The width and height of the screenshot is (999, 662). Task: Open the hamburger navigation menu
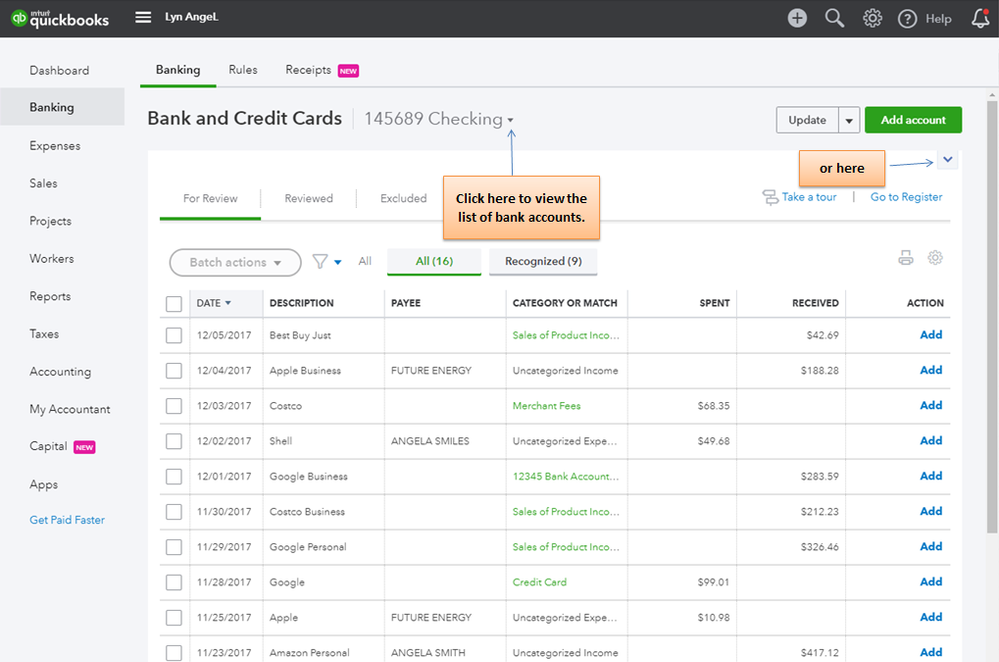click(x=143, y=17)
